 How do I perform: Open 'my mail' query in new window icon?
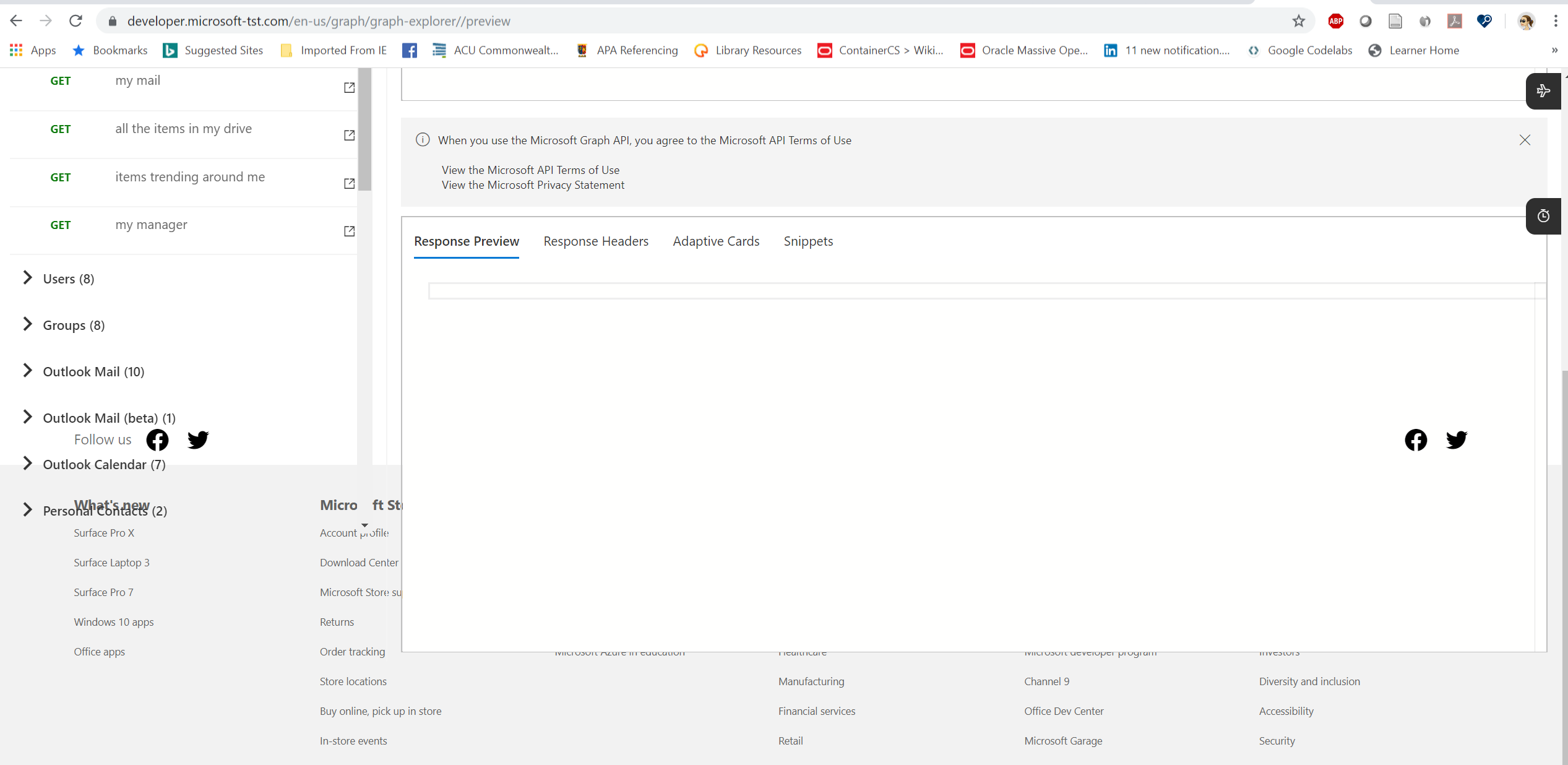point(348,88)
